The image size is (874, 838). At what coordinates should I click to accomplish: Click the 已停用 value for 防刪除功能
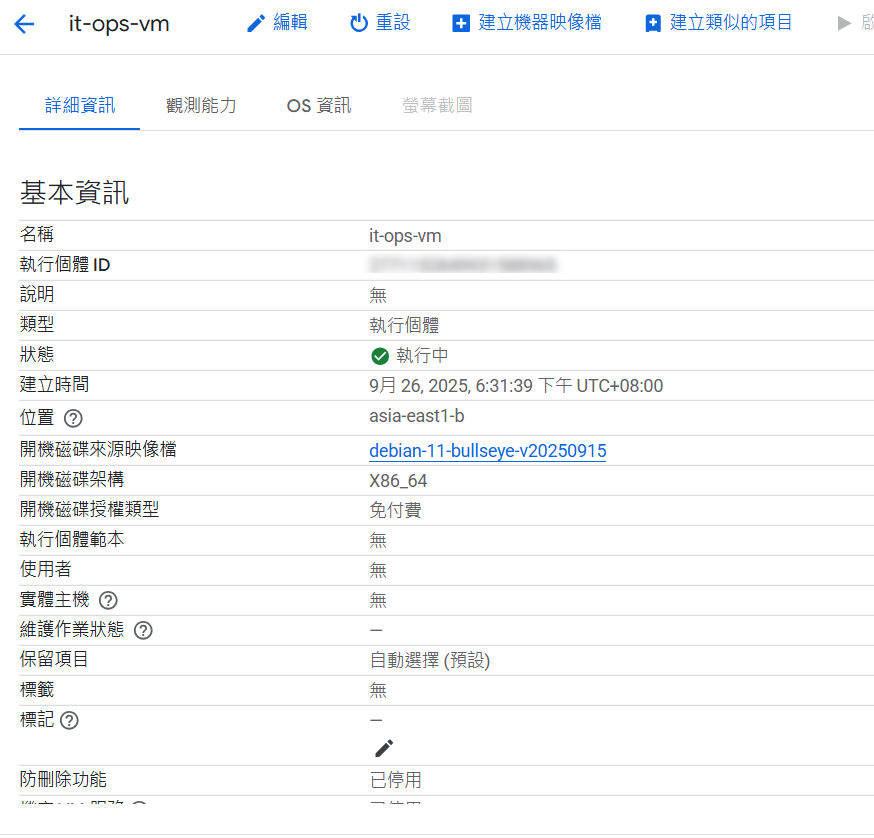click(395, 779)
